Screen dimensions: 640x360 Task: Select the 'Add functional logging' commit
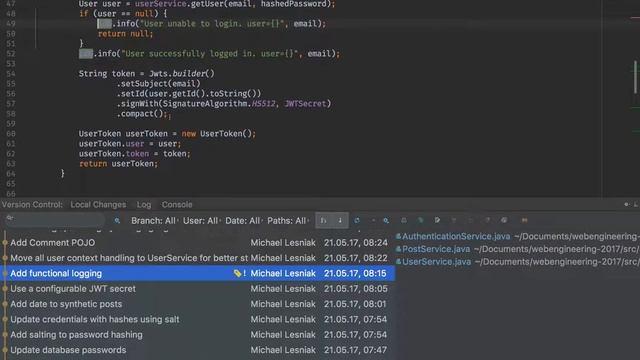[x=198, y=273]
